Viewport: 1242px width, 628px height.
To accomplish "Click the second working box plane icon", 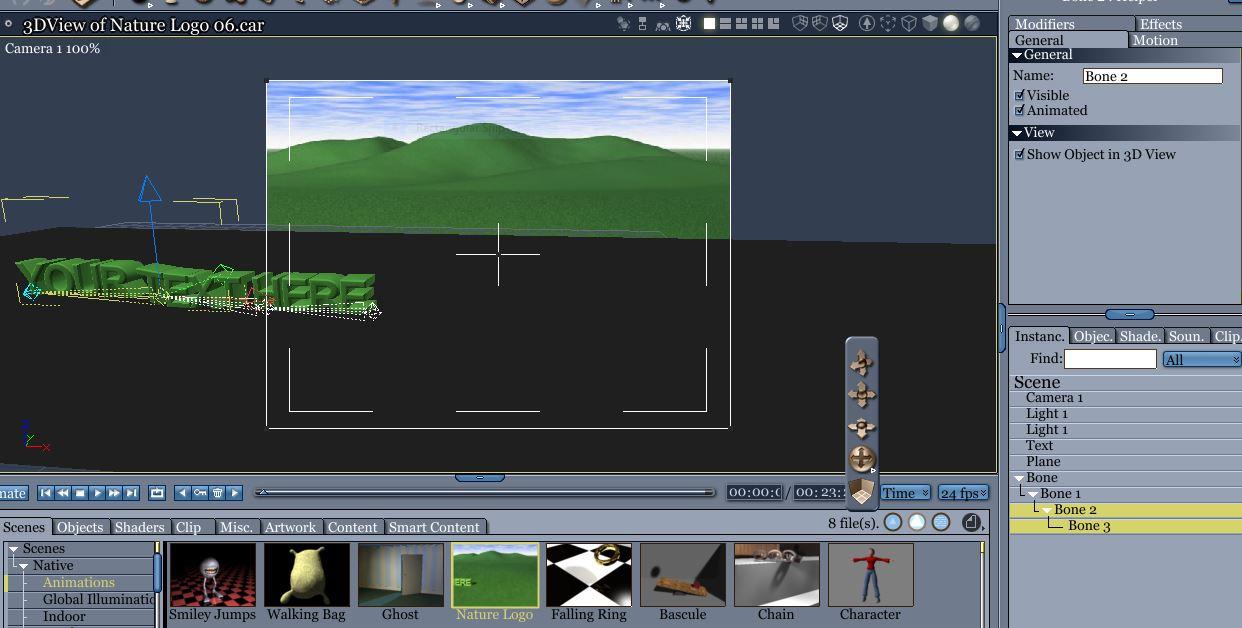I will (x=820, y=23).
